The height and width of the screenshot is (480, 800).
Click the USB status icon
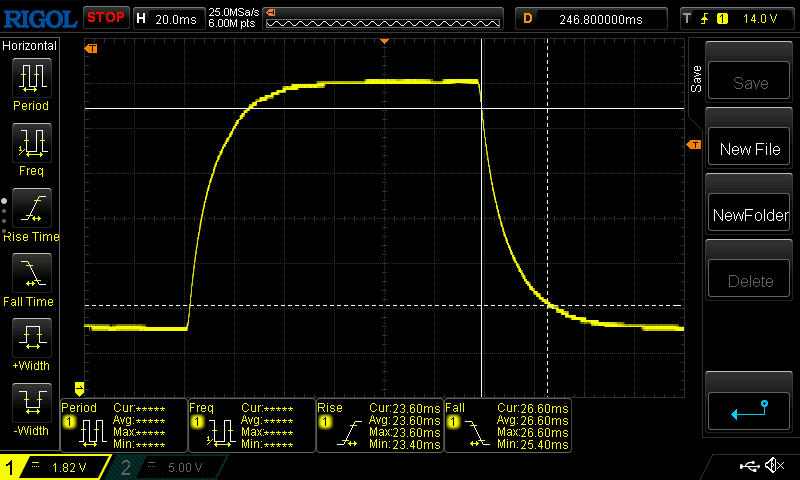click(x=749, y=466)
